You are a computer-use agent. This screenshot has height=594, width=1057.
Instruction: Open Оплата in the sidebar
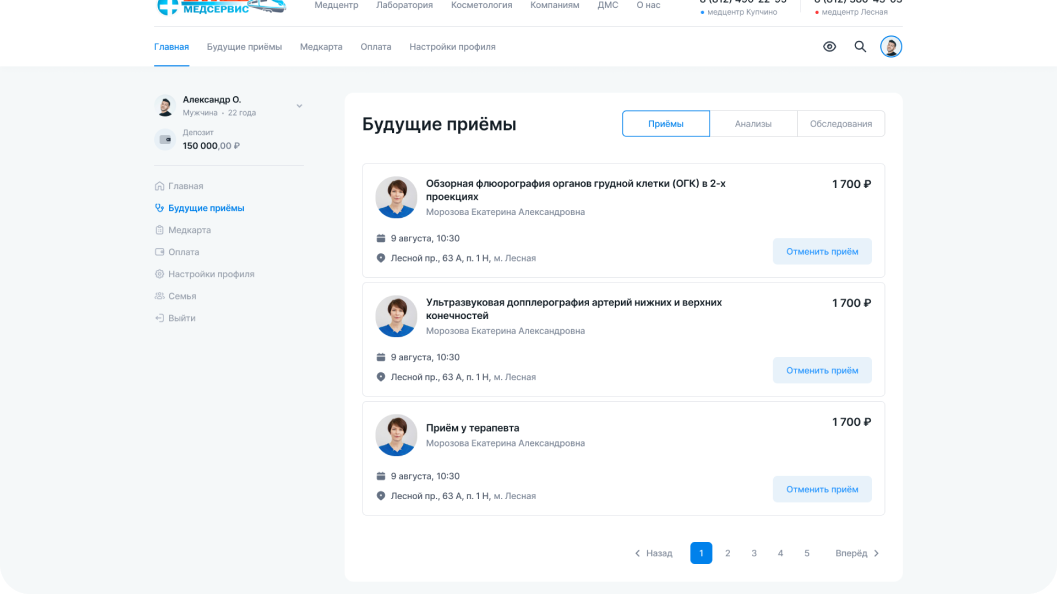tap(183, 252)
